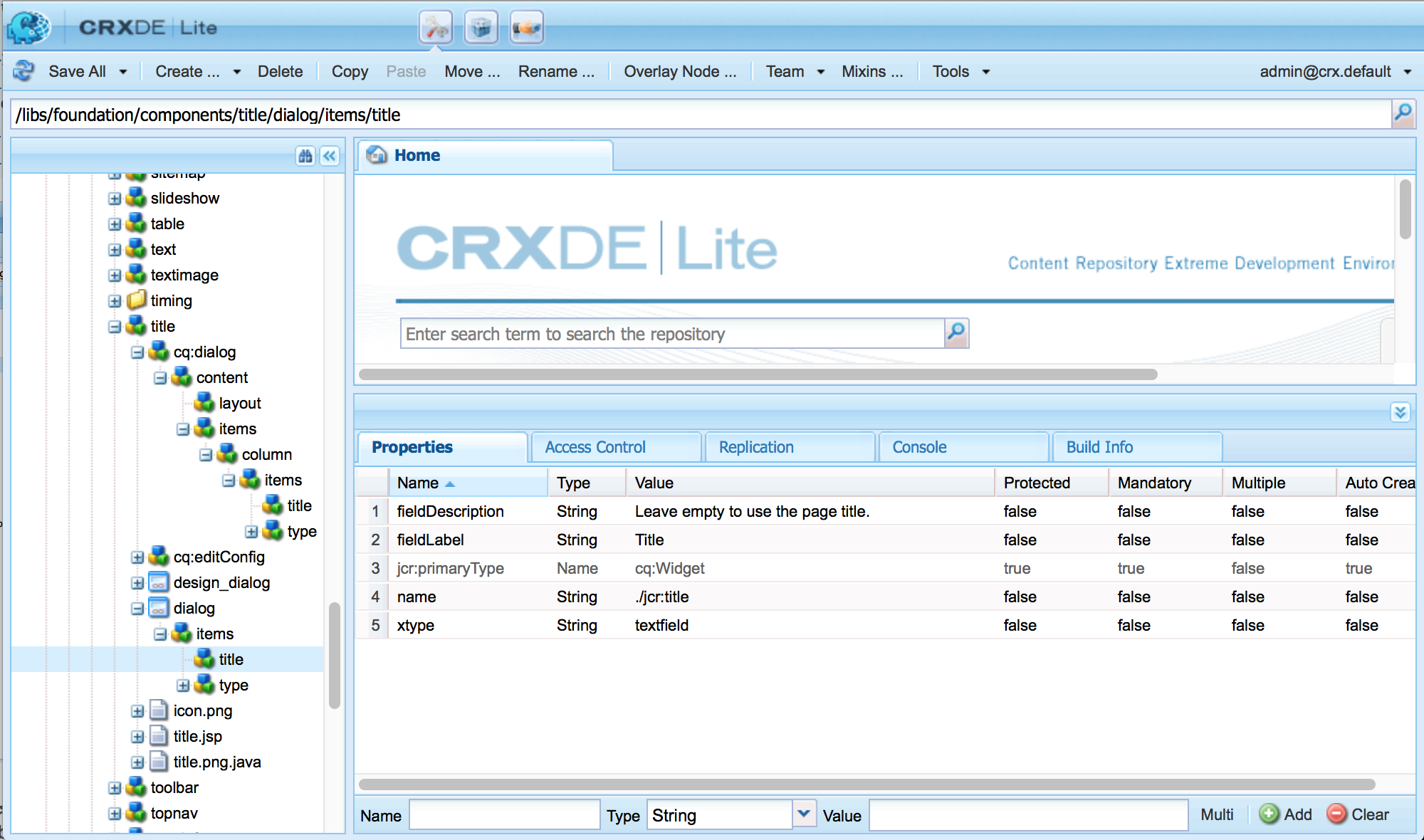Switch to the Access Control tab

click(x=595, y=447)
